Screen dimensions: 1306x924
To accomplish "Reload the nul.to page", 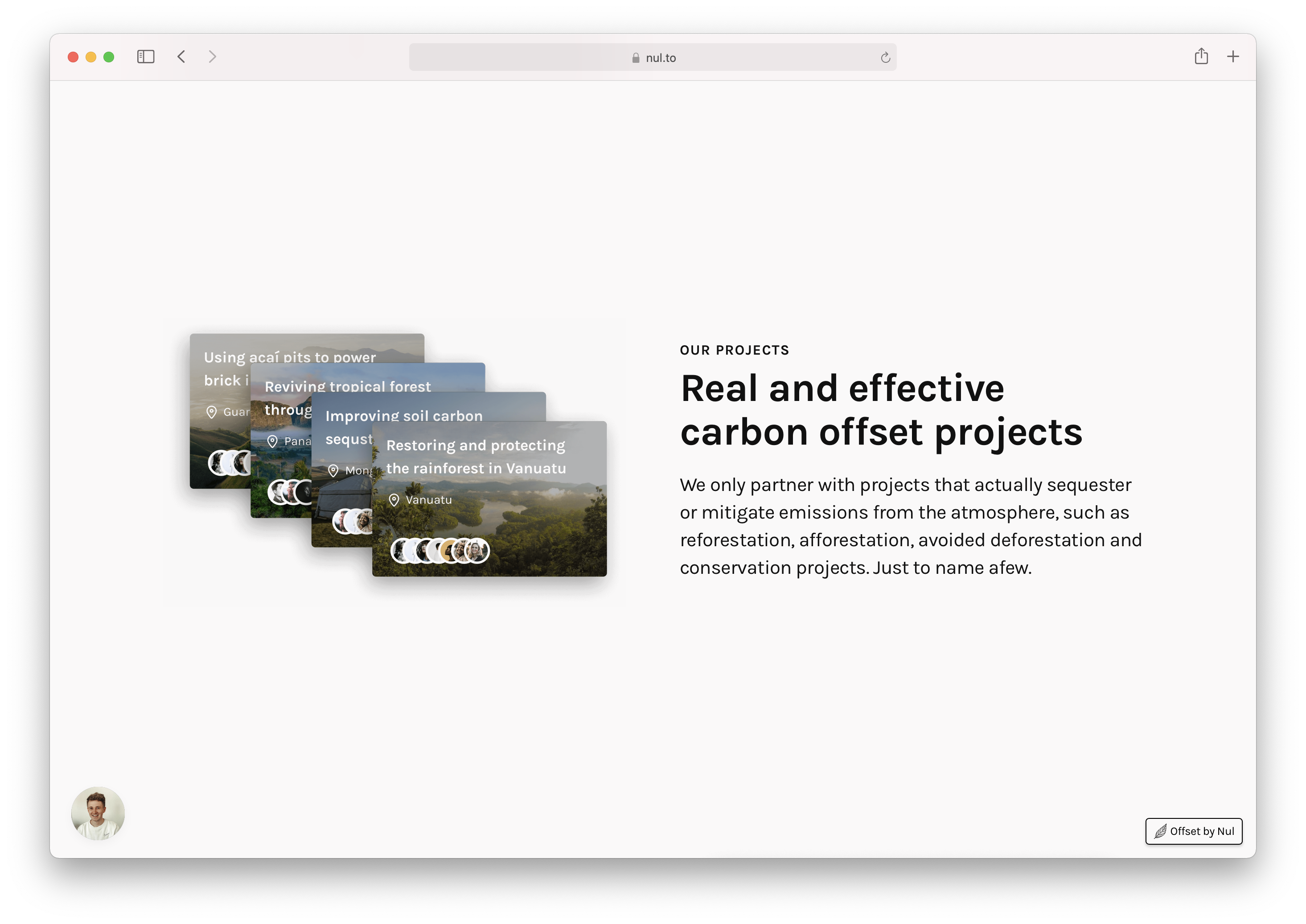I will point(885,57).
